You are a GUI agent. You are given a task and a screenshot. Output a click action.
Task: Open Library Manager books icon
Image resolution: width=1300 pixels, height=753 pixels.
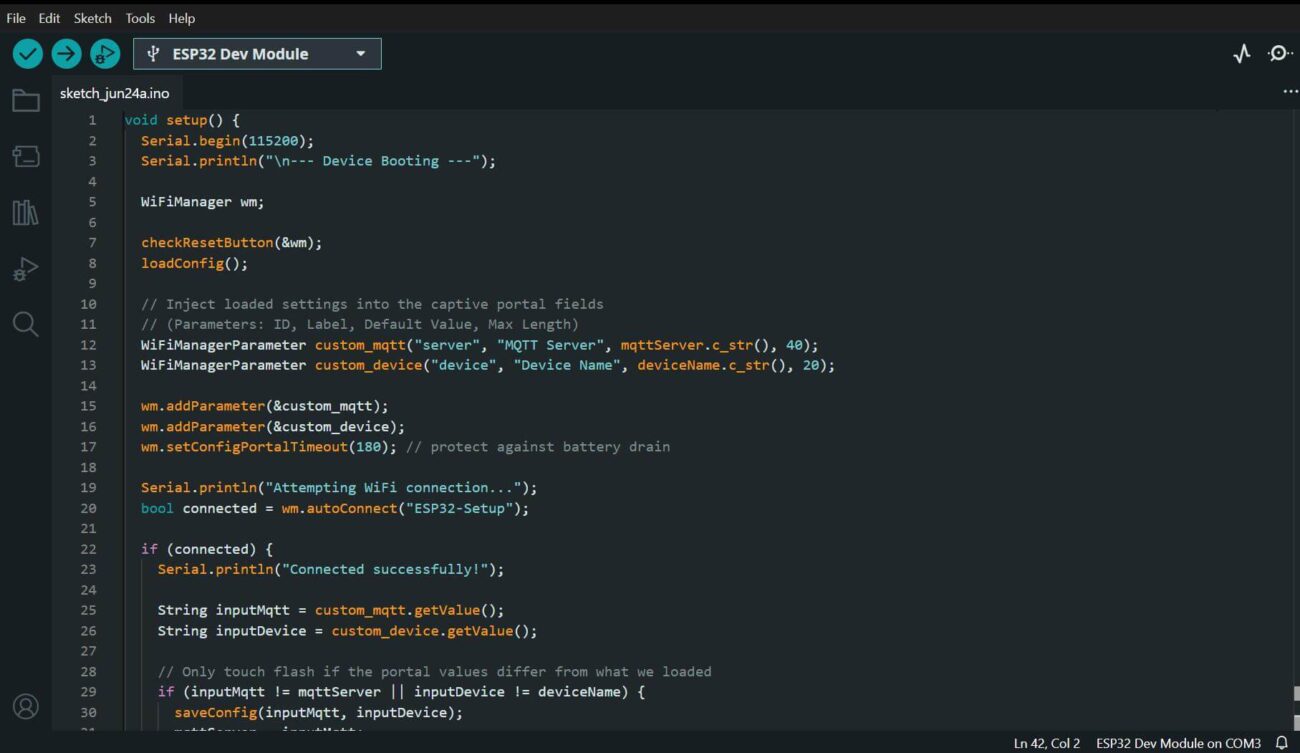[26, 212]
